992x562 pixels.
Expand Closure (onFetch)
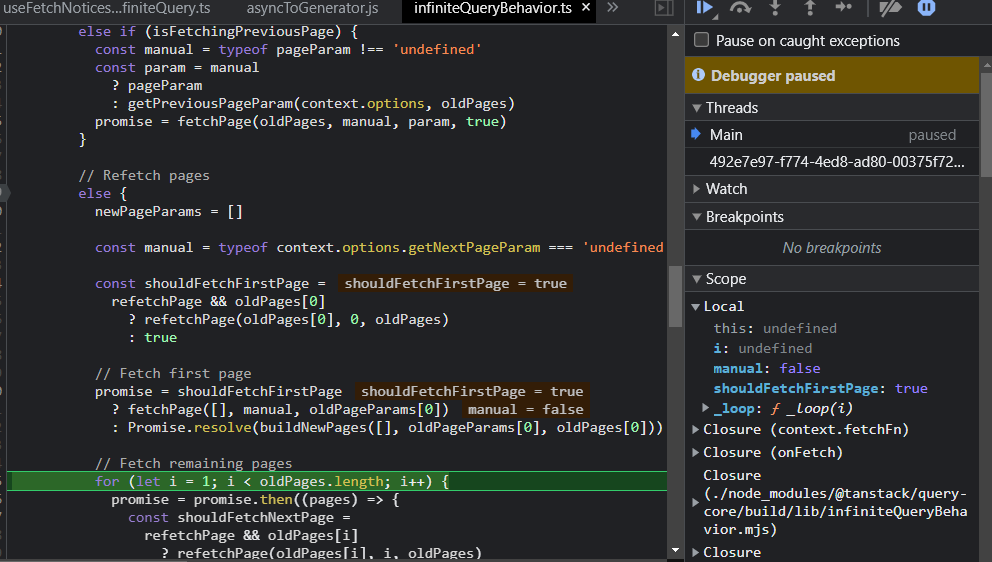(695, 452)
